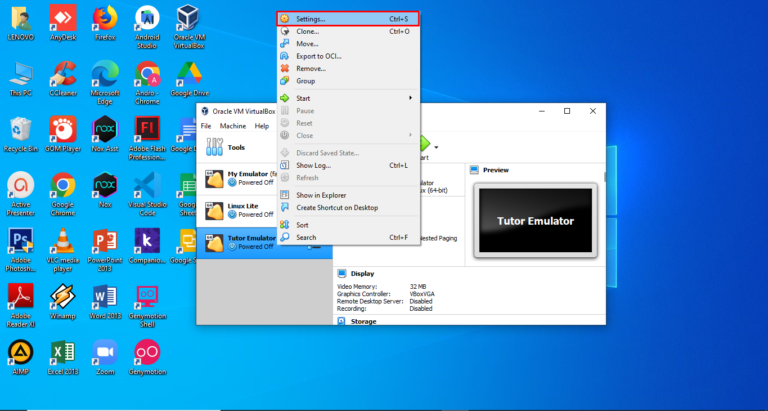Choose Settings in the context menu

pos(348,19)
